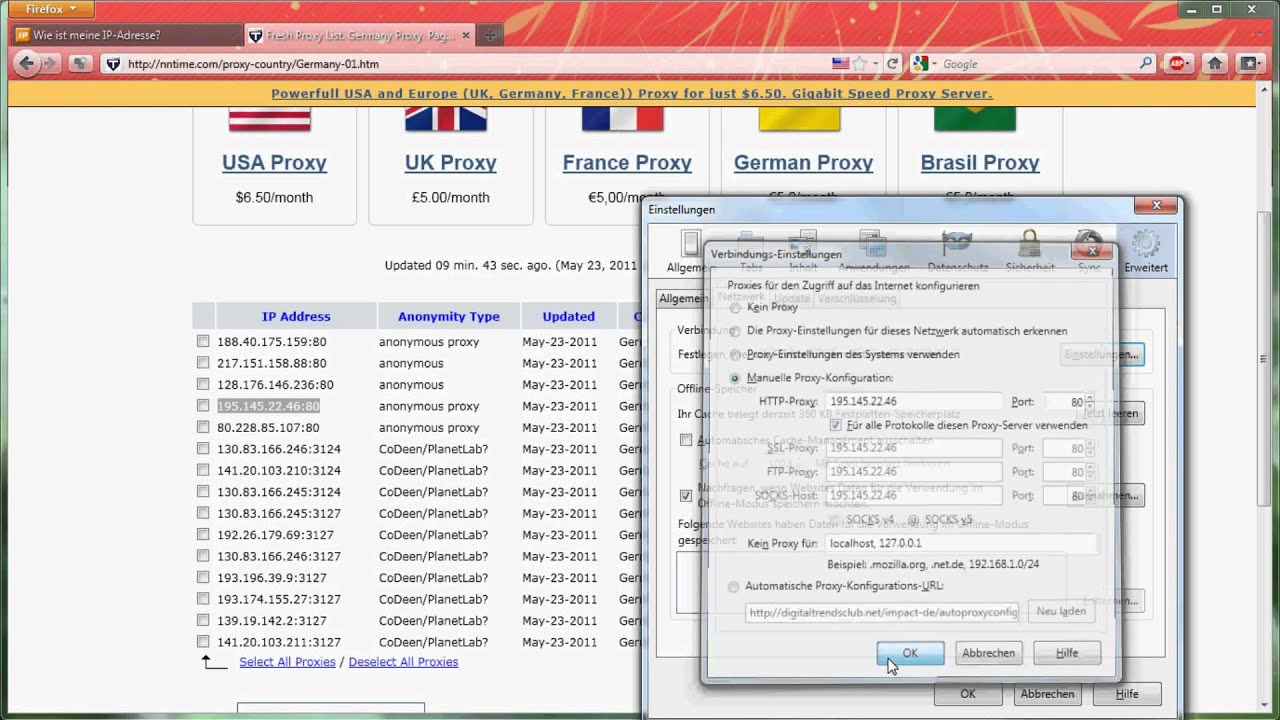The image size is (1280, 720).
Task: Open the Erweitert settings gear icon
Action: point(1145,251)
